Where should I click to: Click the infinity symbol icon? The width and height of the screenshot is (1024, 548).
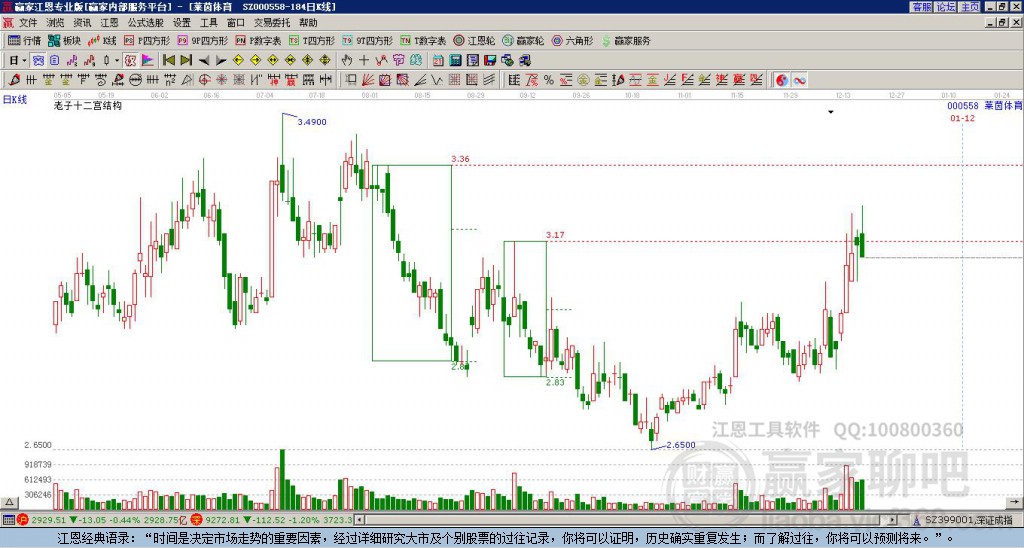click(799, 80)
